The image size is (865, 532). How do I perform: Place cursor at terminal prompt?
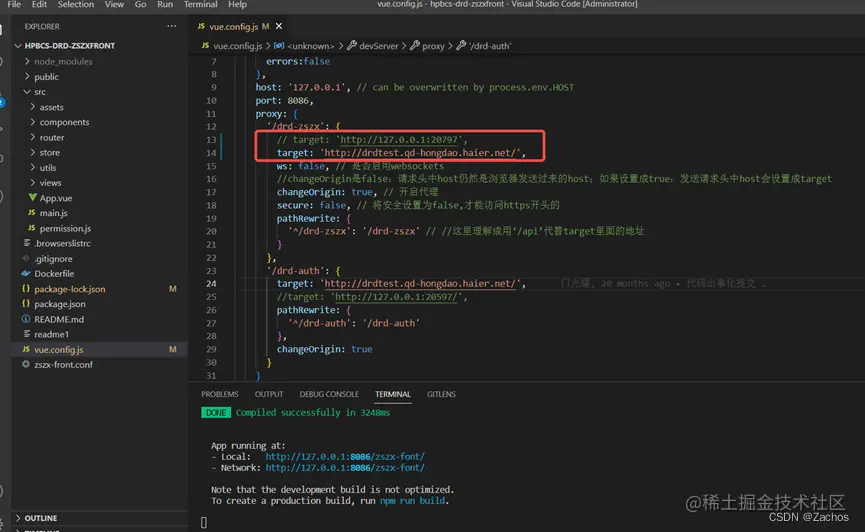(204, 522)
